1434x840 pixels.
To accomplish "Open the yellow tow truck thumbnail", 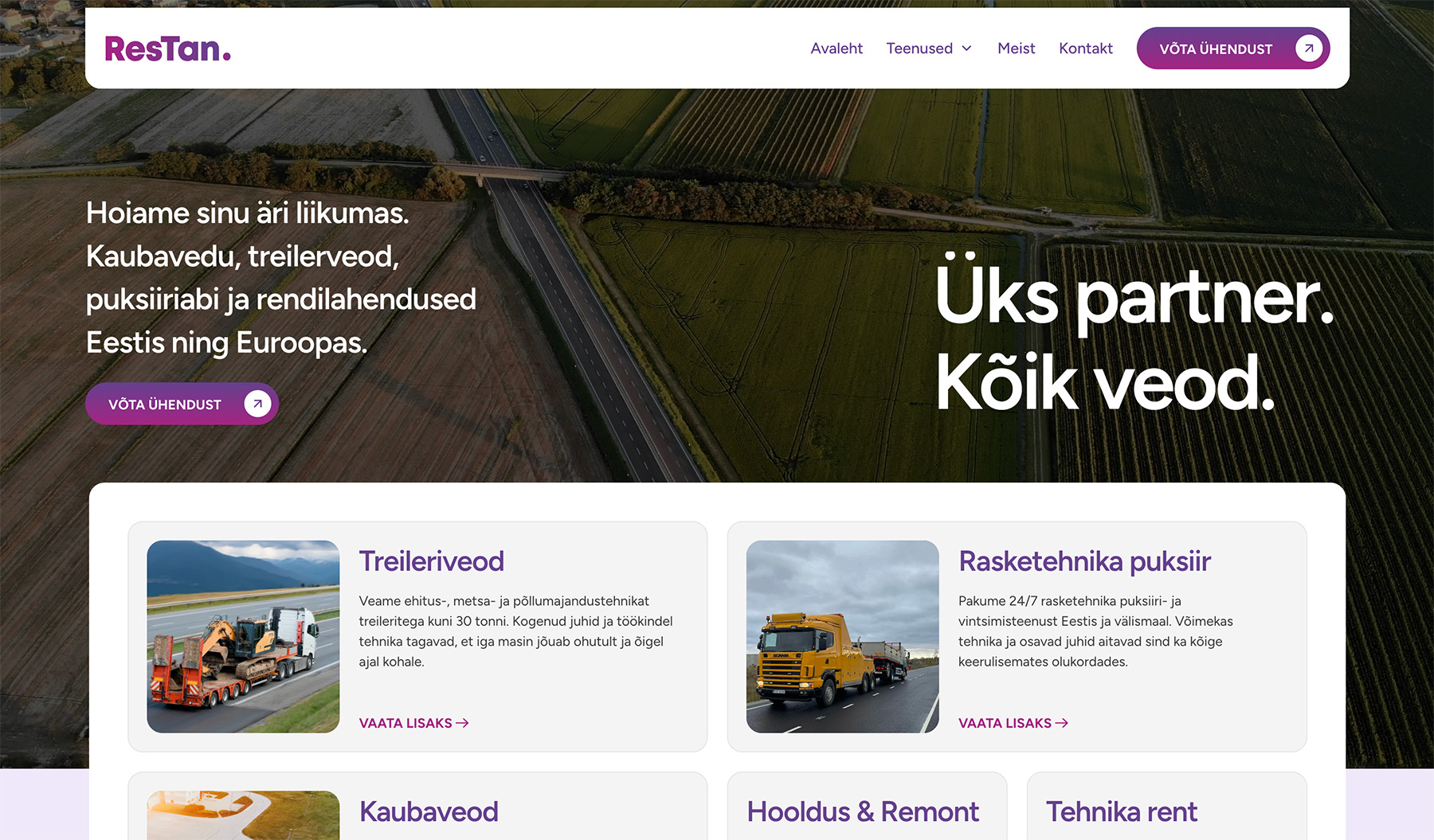I will point(842,636).
